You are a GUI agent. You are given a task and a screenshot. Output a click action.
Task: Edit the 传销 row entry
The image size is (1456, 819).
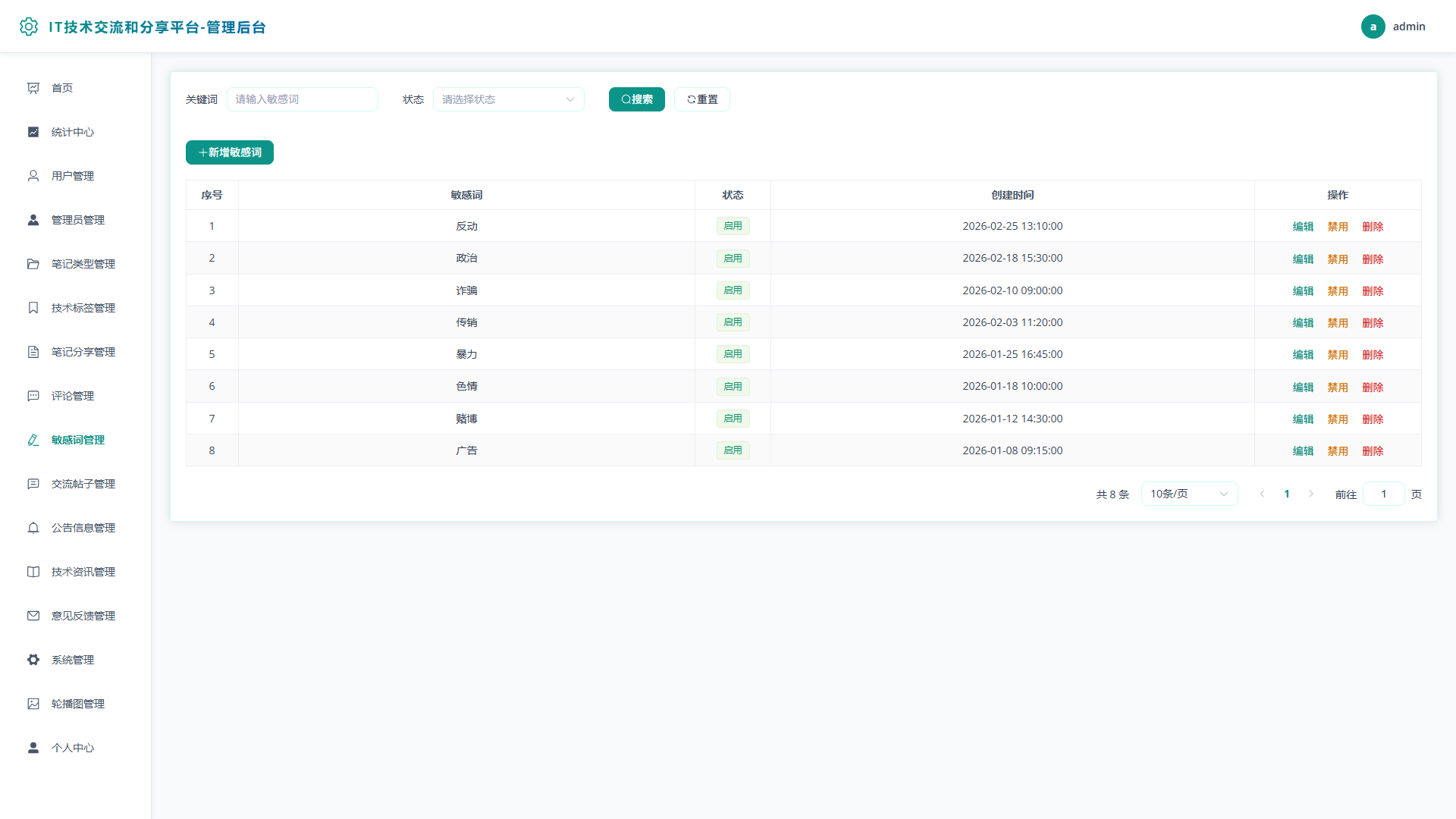click(x=1303, y=323)
